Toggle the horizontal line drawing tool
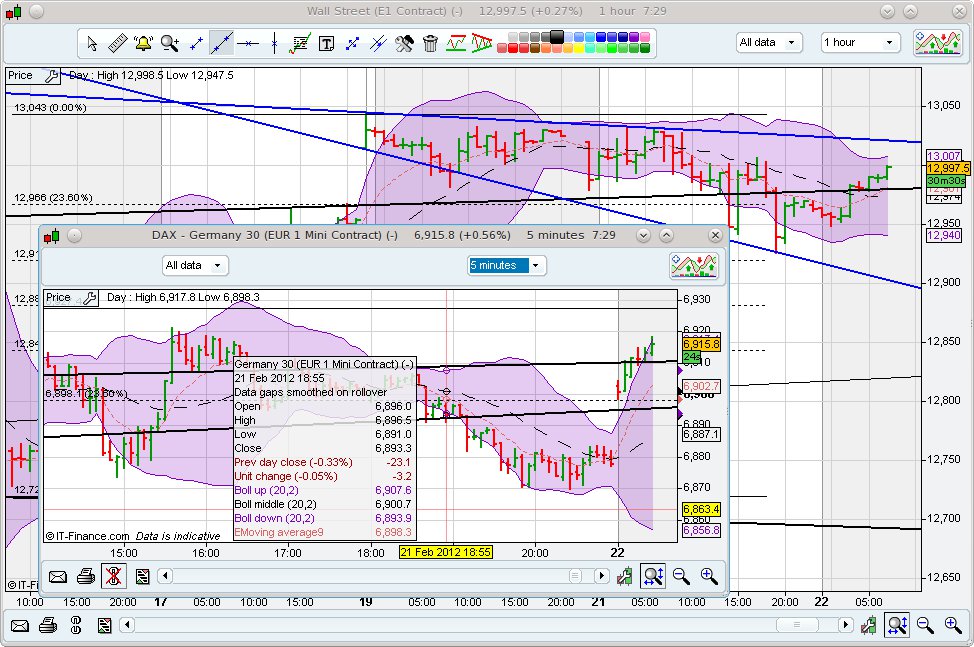Image resolution: width=974 pixels, height=647 pixels. click(247, 42)
